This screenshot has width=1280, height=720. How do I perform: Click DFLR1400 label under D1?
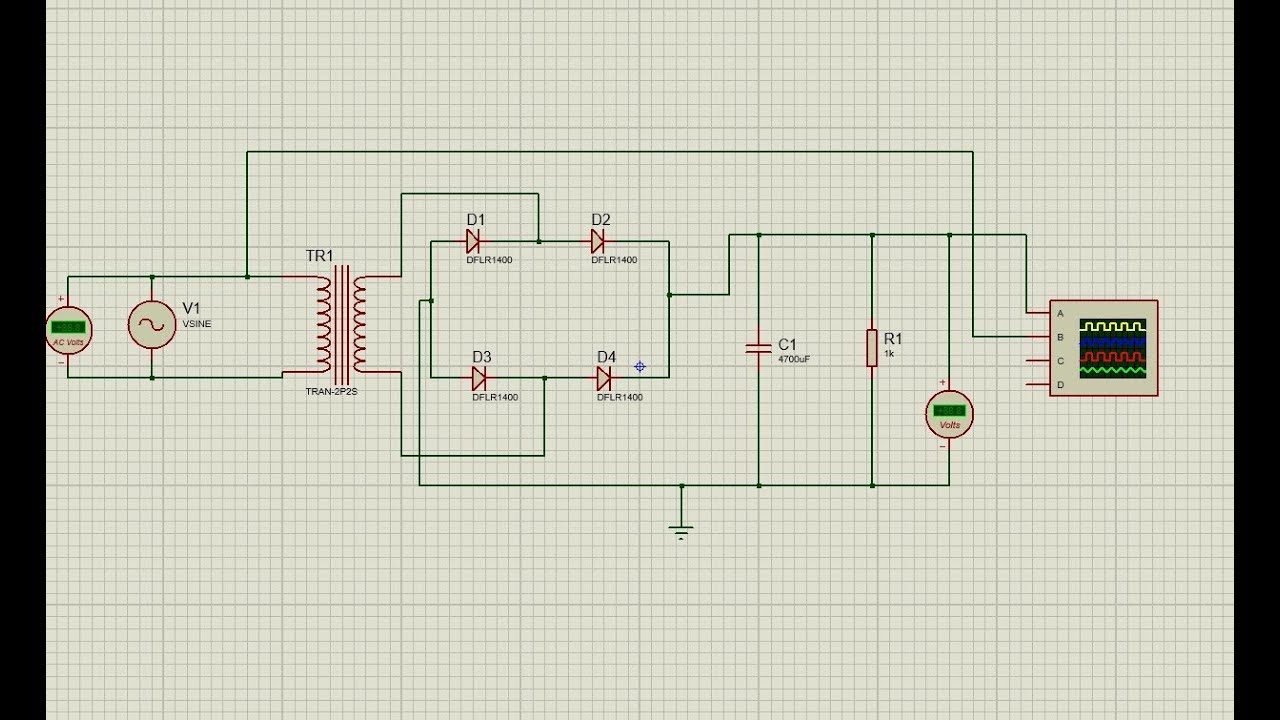pos(489,260)
